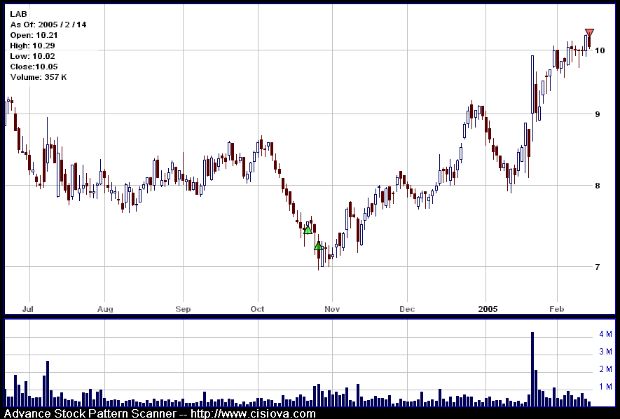Click the price axis label 8
The height and width of the screenshot is (419, 620).
[x=597, y=185]
